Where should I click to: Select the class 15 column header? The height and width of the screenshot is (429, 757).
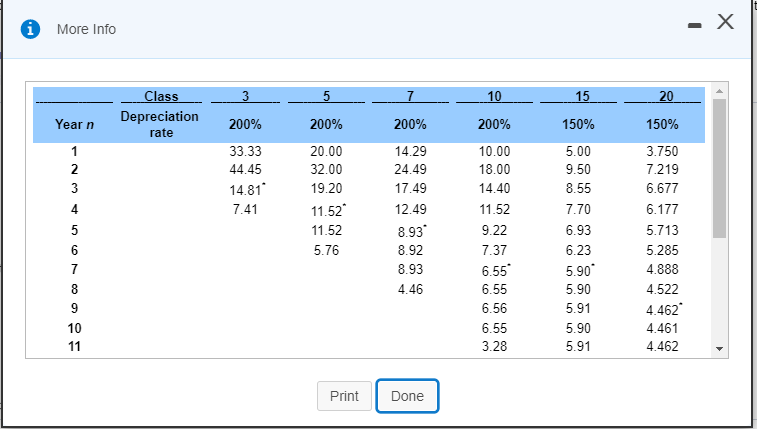(582, 96)
